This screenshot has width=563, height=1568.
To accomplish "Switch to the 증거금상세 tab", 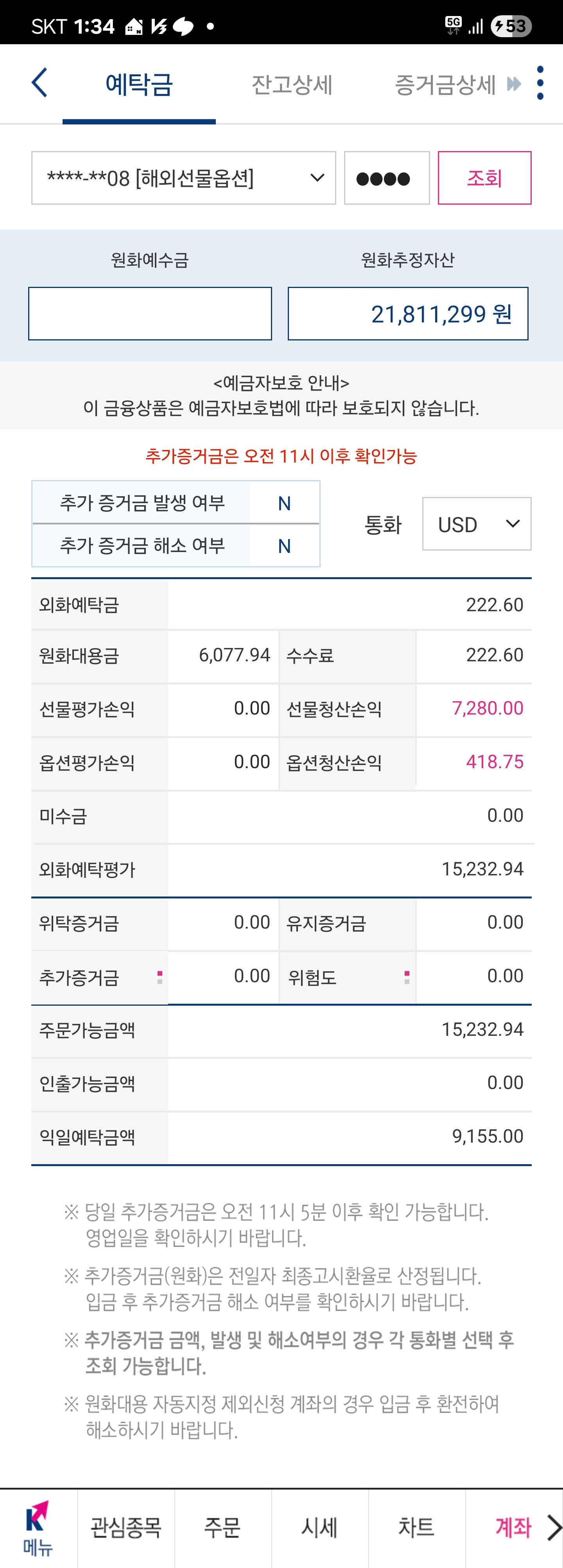I will tap(445, 85).
